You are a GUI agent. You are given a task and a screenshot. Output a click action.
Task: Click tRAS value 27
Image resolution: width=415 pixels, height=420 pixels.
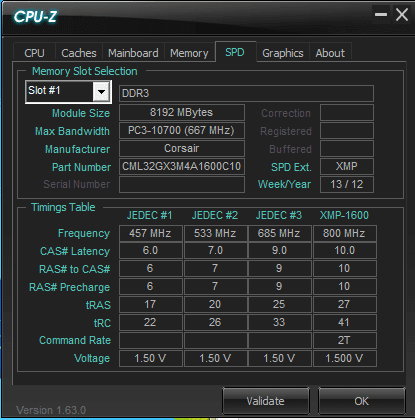345,304
